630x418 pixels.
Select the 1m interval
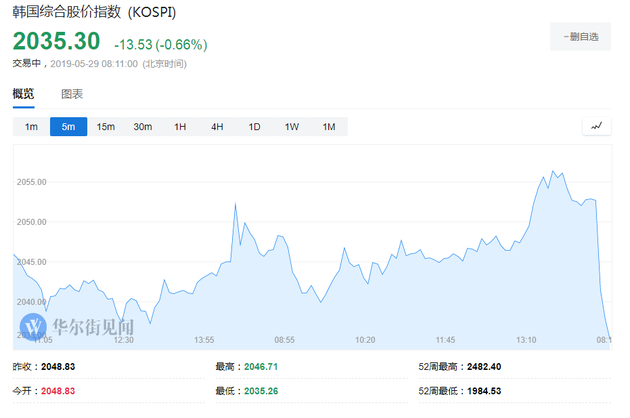(x=31, y=127)
